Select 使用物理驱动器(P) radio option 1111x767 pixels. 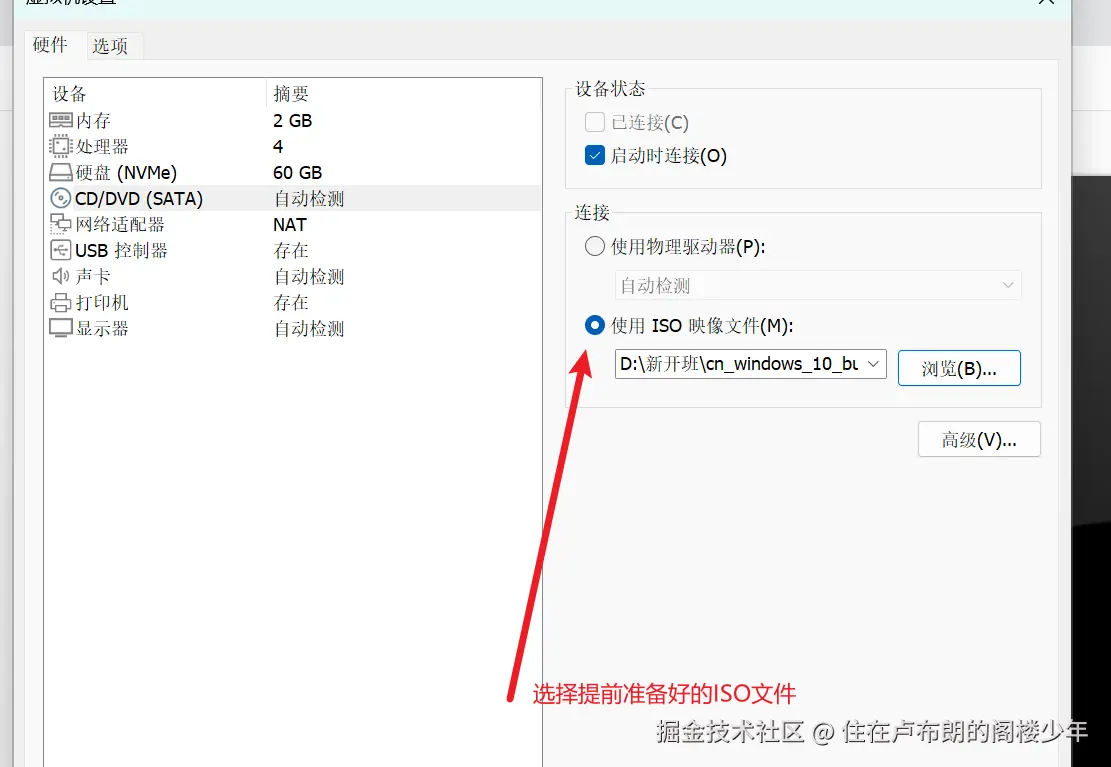[594, 246]
